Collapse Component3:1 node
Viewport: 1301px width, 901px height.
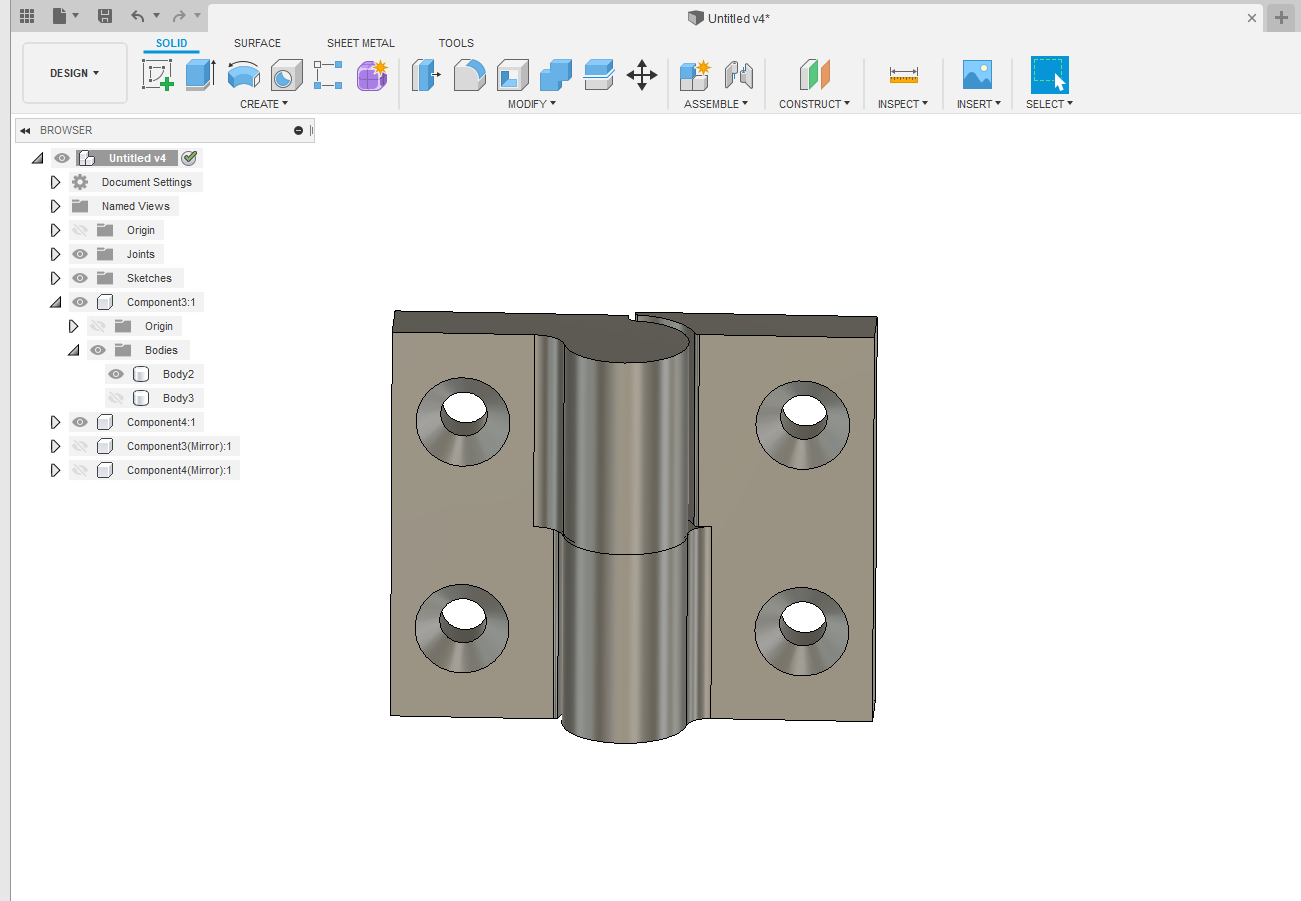56,302
